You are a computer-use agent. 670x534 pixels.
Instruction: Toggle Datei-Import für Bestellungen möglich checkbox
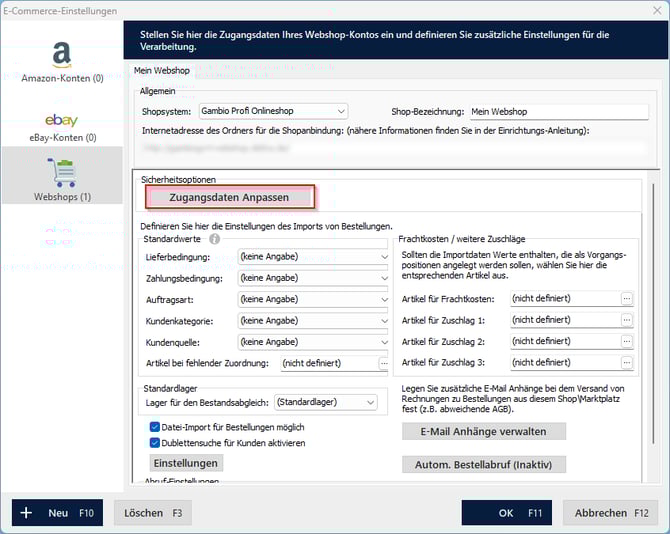pos(155,427)
